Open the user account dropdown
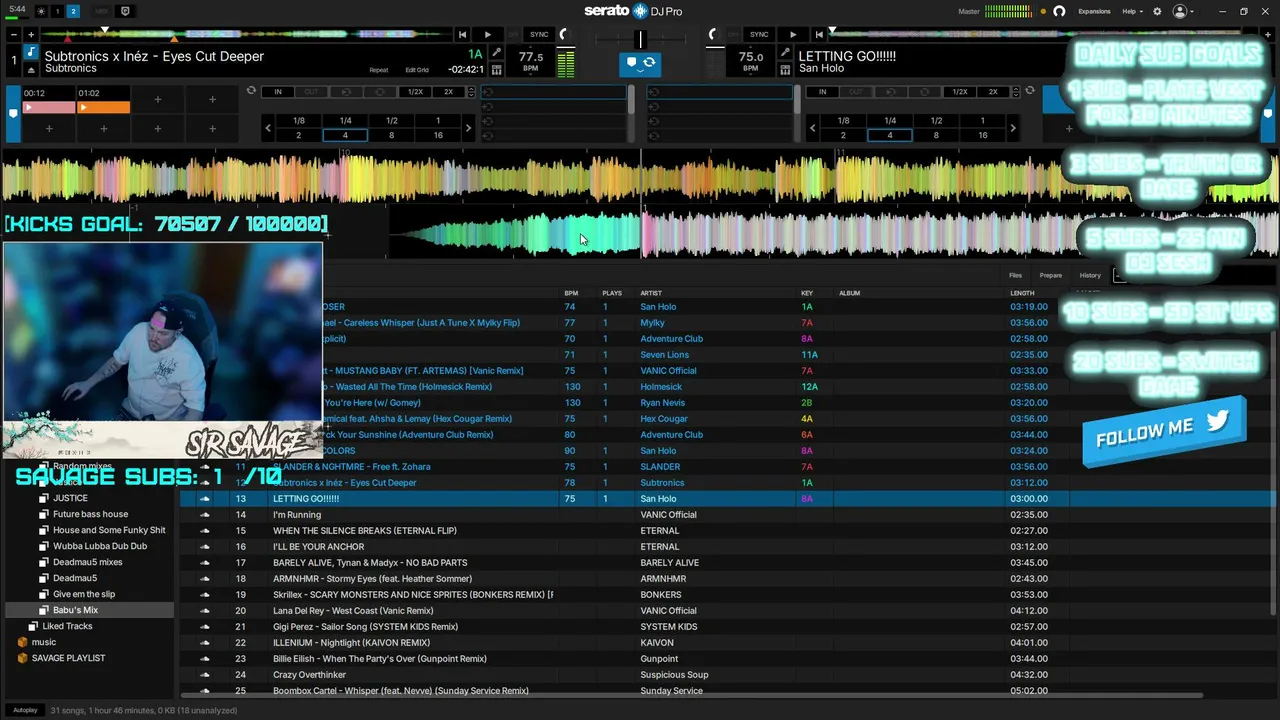This screenshot has height=720, width=1280. [x=1184, y=11]
